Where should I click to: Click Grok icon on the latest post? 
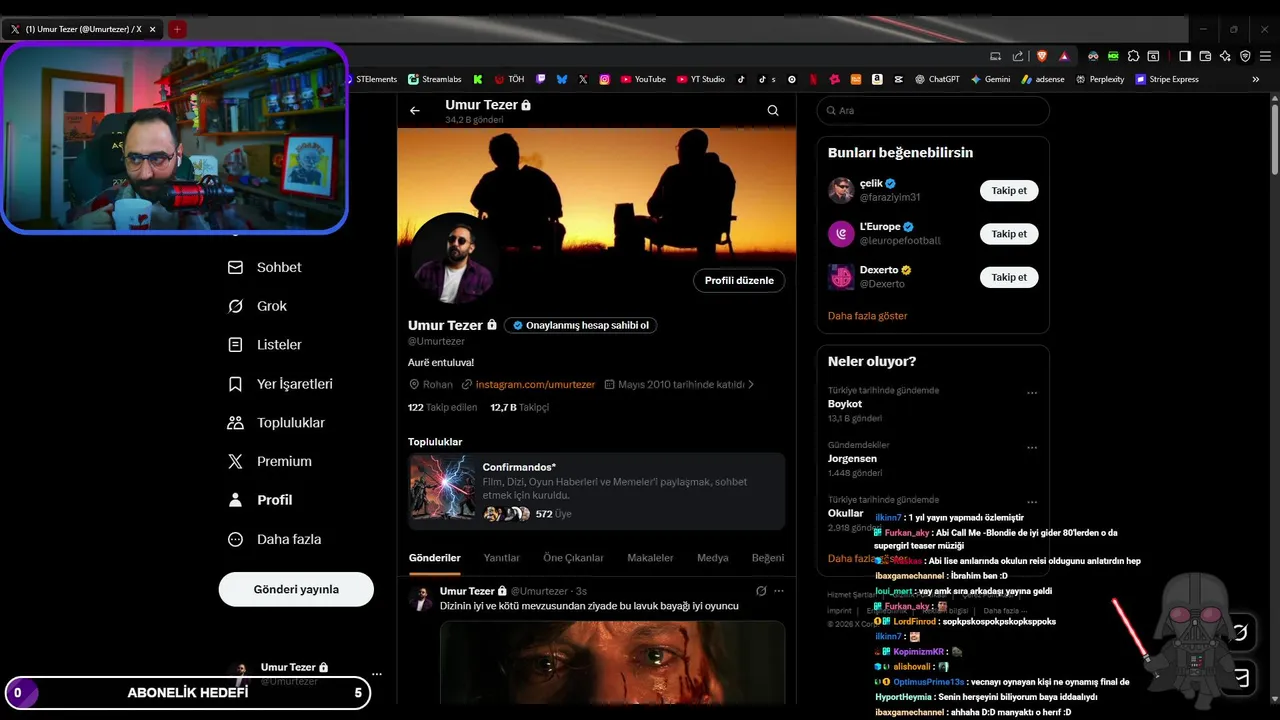point(761,591)
